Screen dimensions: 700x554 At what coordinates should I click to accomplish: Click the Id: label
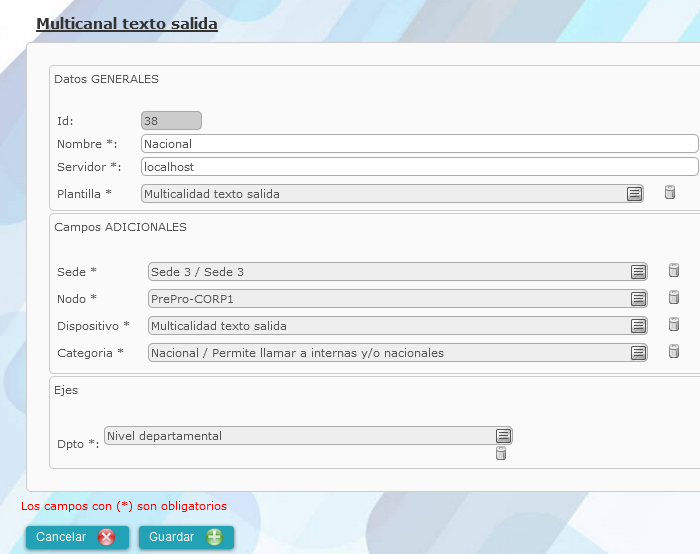pos(65,121)
